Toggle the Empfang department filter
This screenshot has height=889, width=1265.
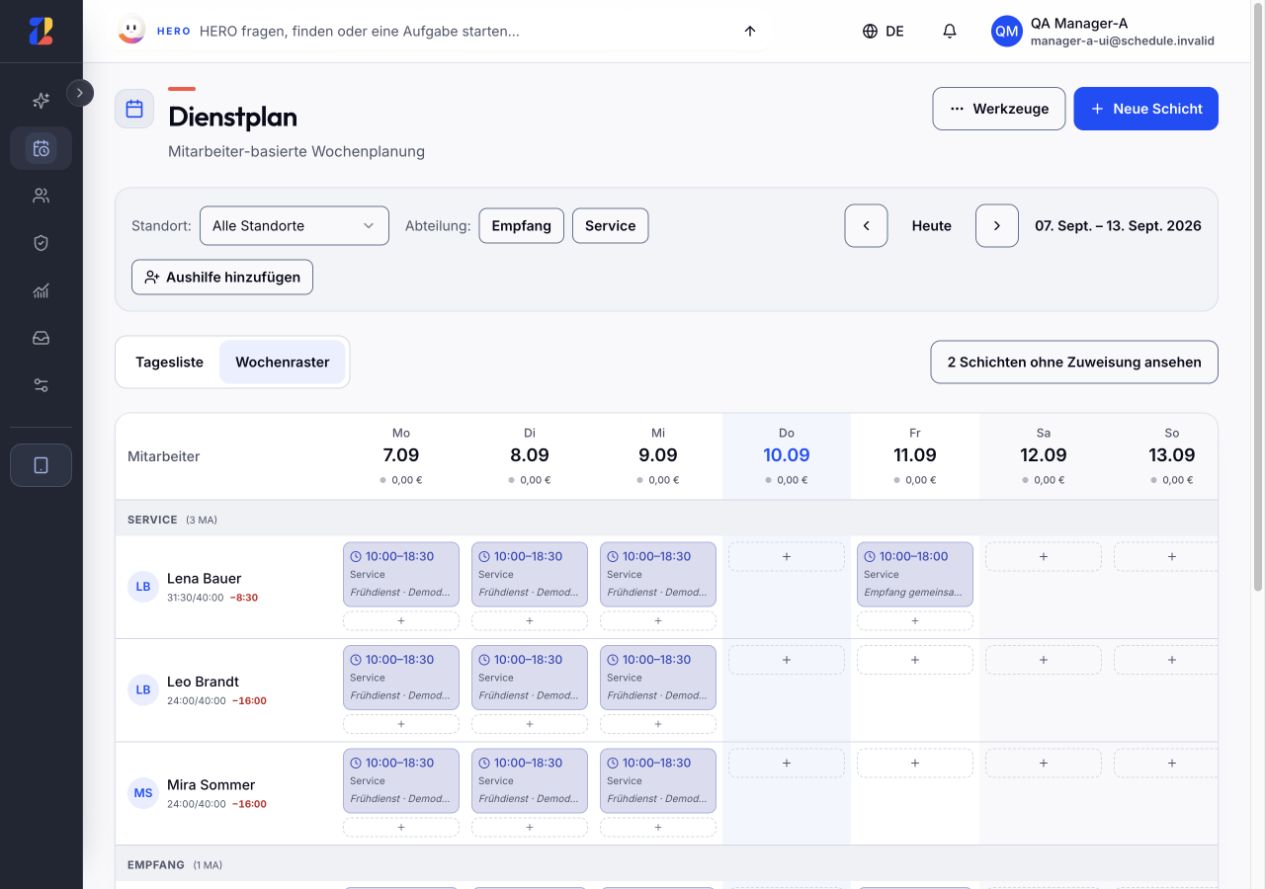click(x=521, y=226)
